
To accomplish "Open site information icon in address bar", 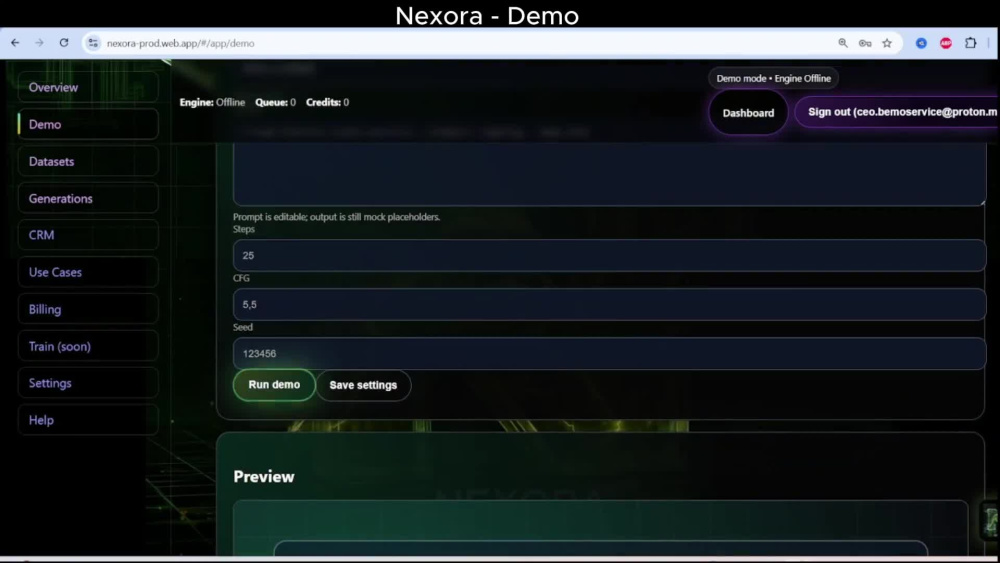I will (93, 43).
